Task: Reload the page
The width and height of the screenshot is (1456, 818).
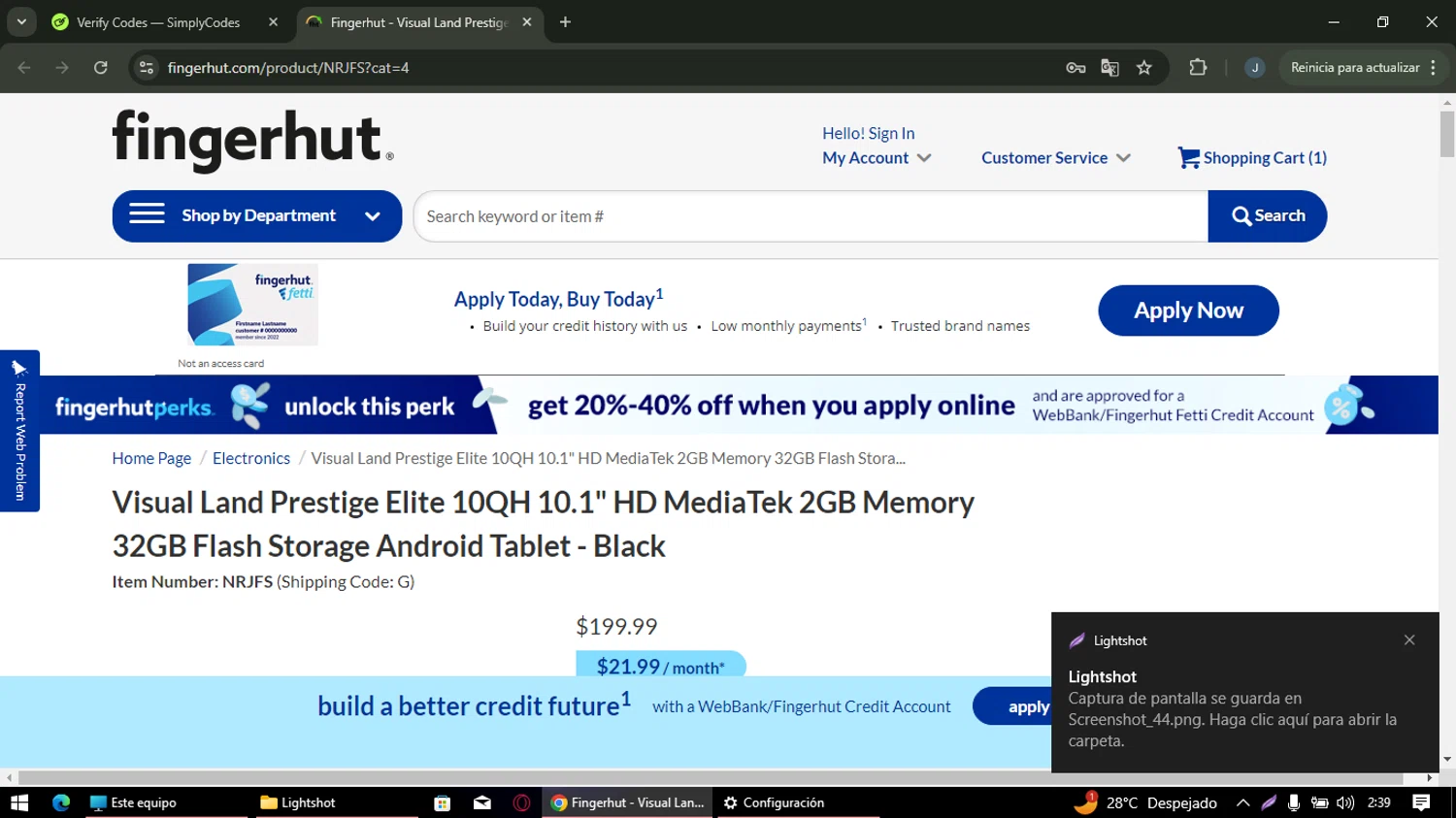Action: (x=101, y=68)
